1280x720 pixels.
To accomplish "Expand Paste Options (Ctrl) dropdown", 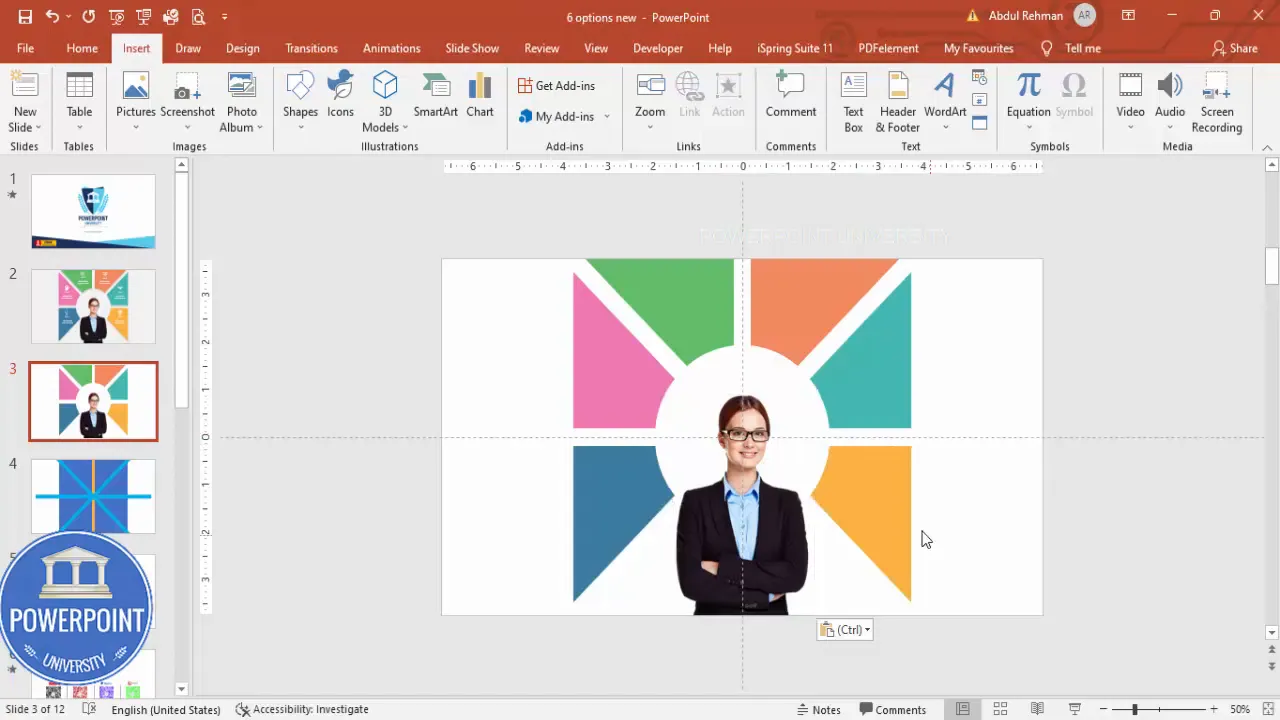I will click(x=867, y=630).
